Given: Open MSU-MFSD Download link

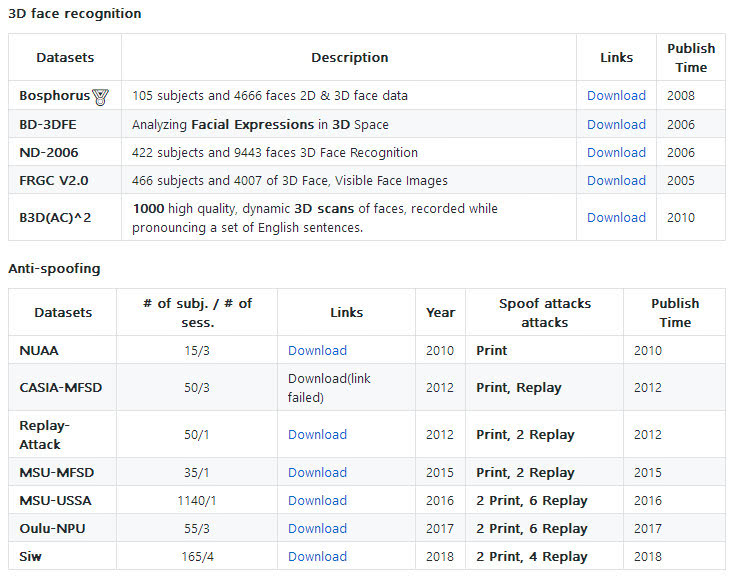Looking at the screenshot, I should point(317,473).
